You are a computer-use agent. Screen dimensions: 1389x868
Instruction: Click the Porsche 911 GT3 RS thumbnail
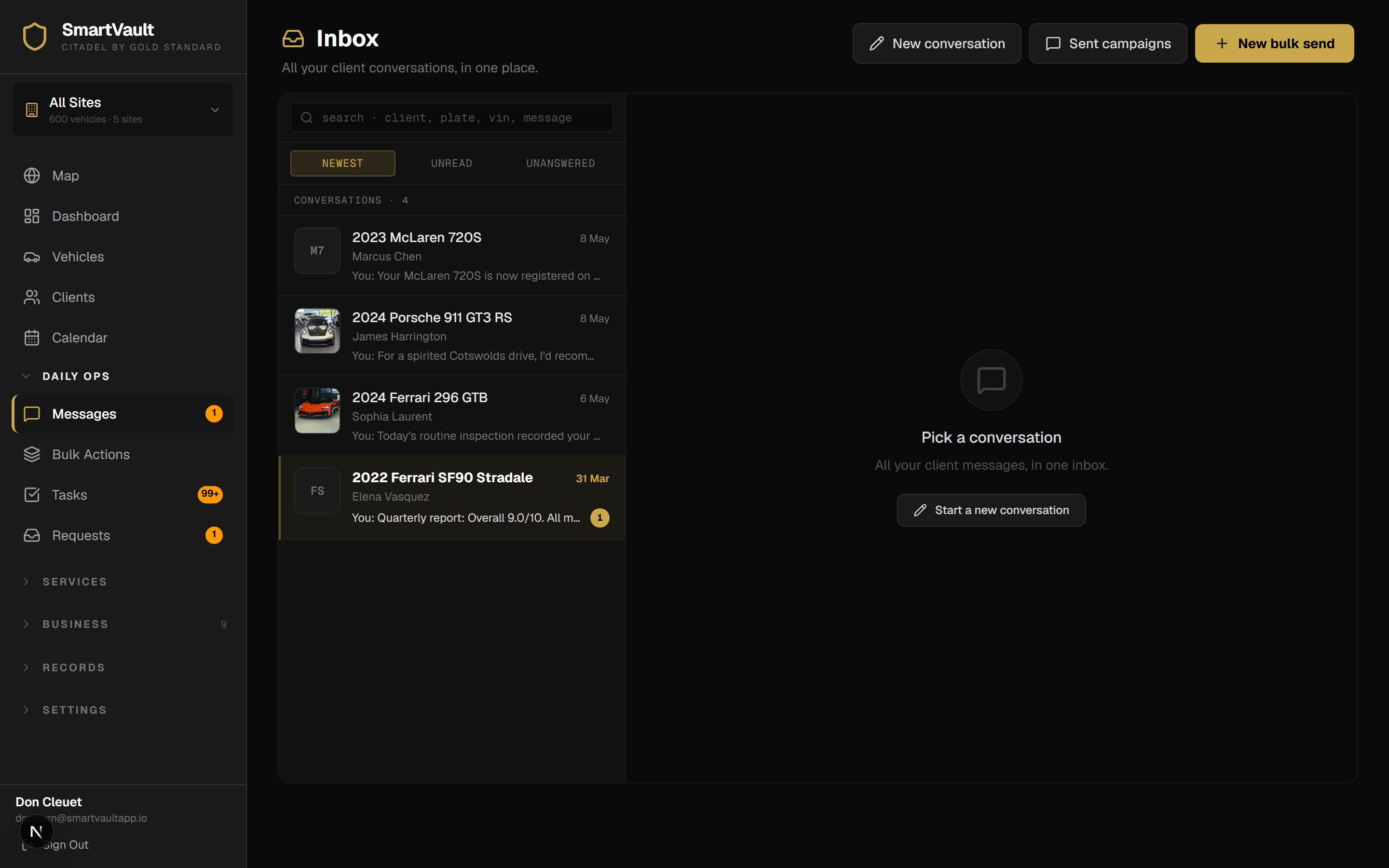tap(317, 331)
